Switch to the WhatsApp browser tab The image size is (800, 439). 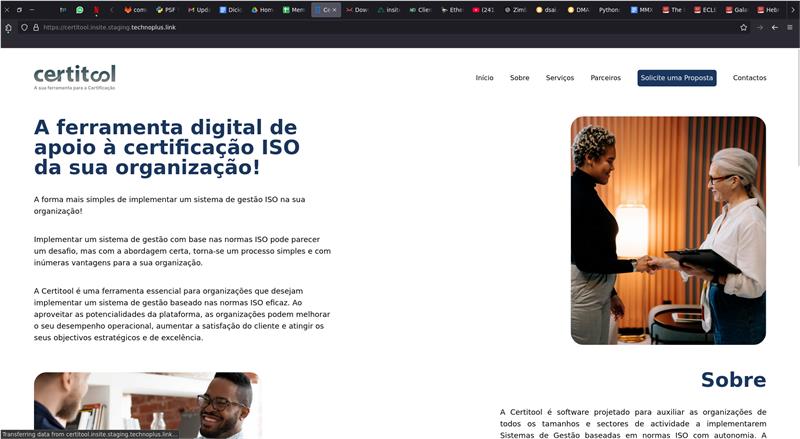tap(80, 10)
